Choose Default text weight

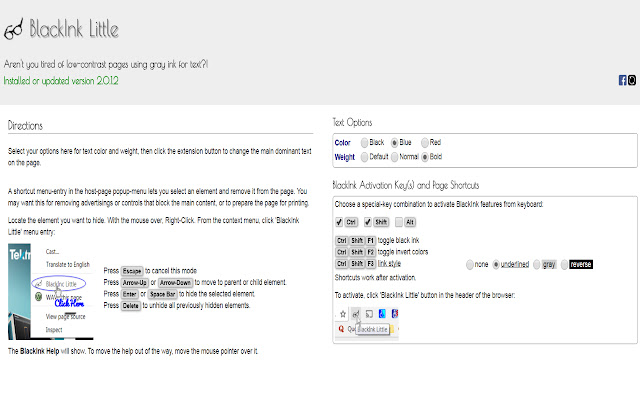coord(364,157)
